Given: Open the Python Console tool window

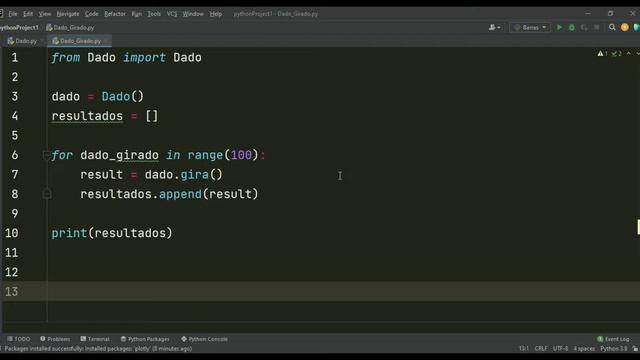Looking at the screenshot, I should [204, 339].
